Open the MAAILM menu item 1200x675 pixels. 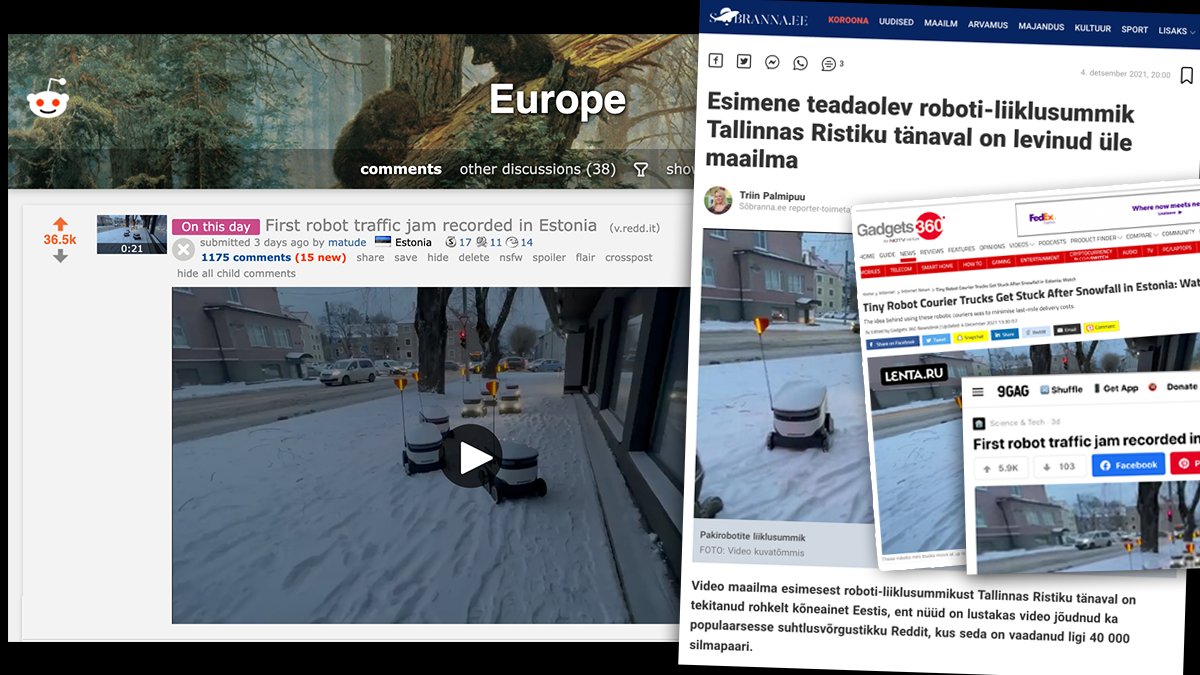[x=941, y=23]
